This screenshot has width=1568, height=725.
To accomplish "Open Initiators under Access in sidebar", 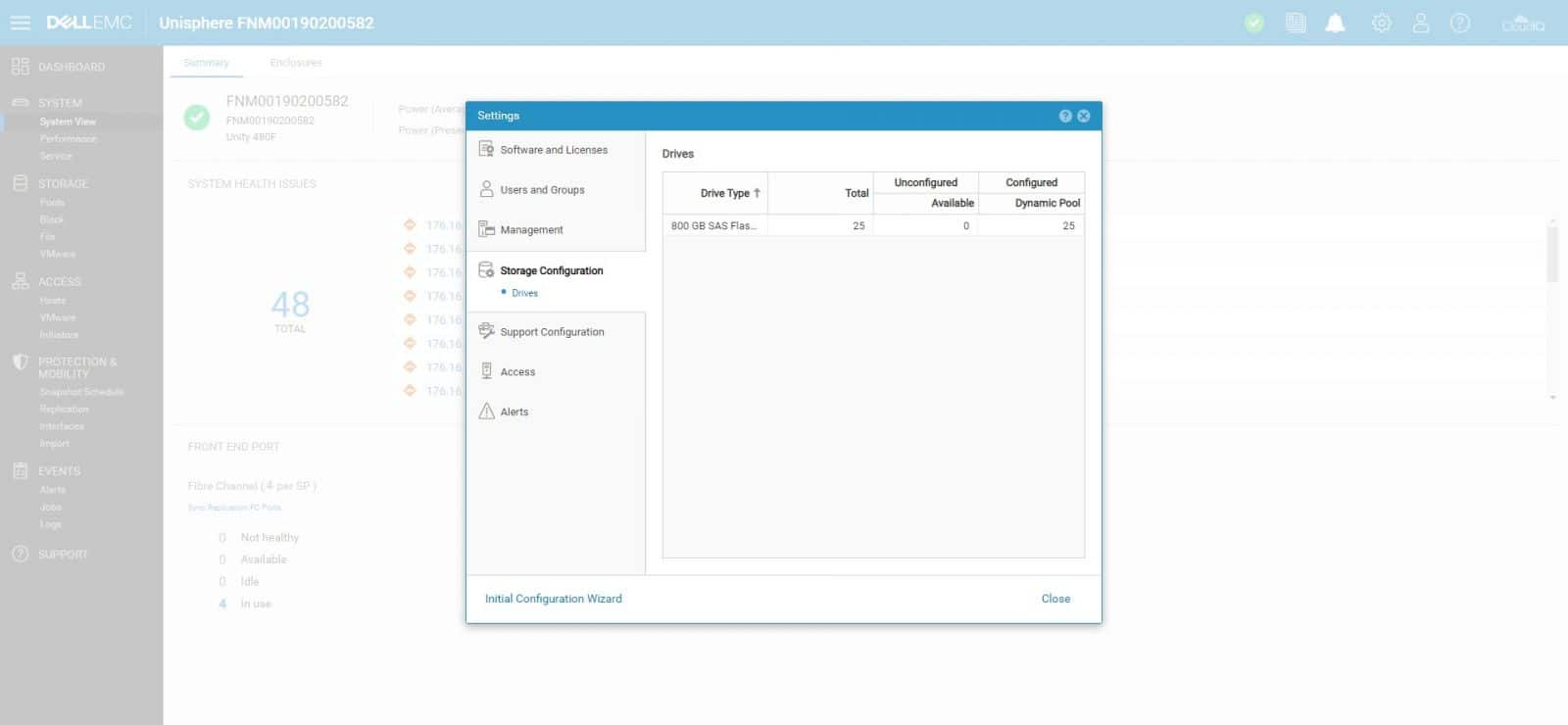I will pyautogui.click(x=58, y=335).
